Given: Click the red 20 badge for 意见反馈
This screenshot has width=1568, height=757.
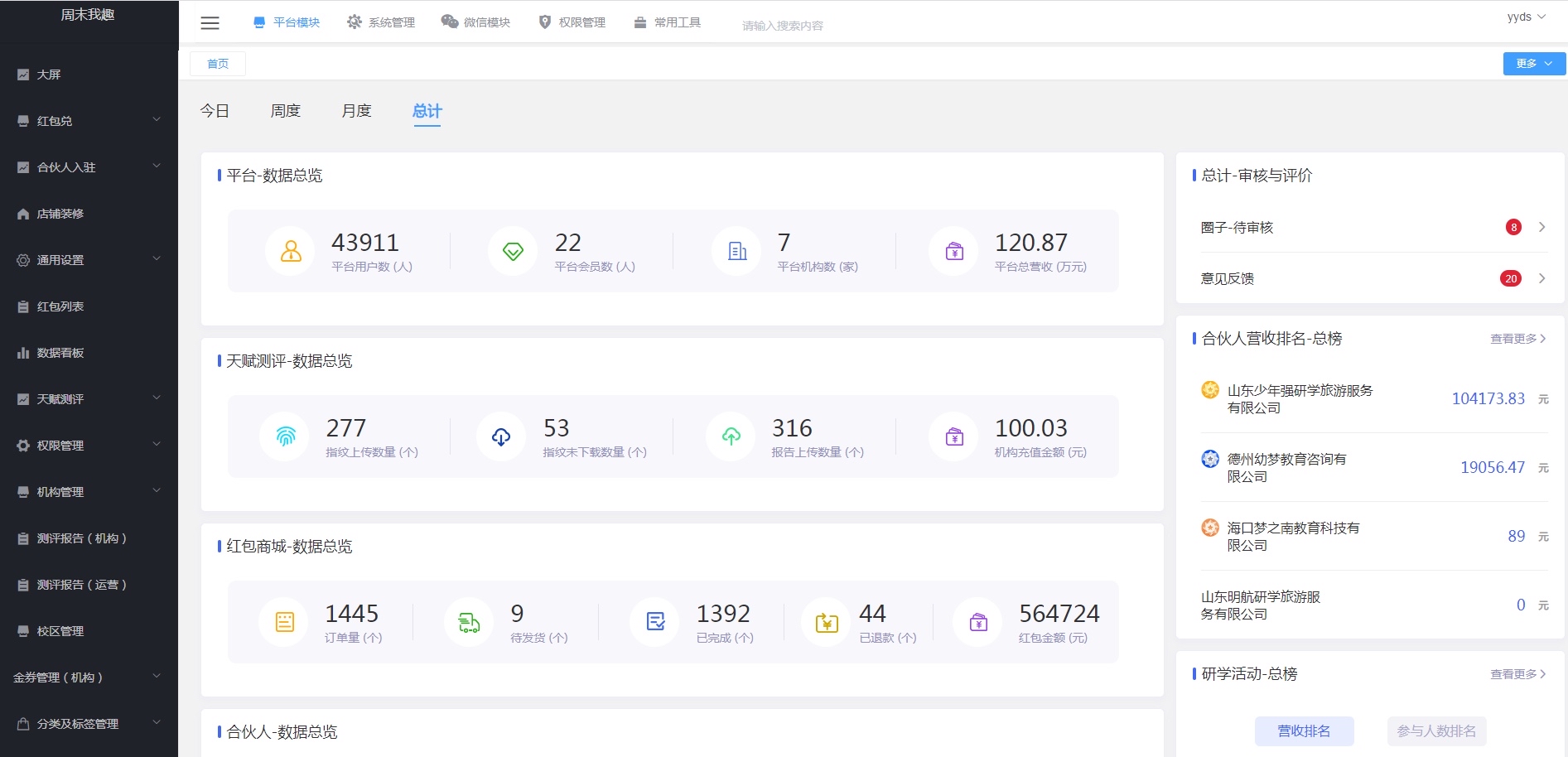Looking at the screenshot, I should 1511,278.
